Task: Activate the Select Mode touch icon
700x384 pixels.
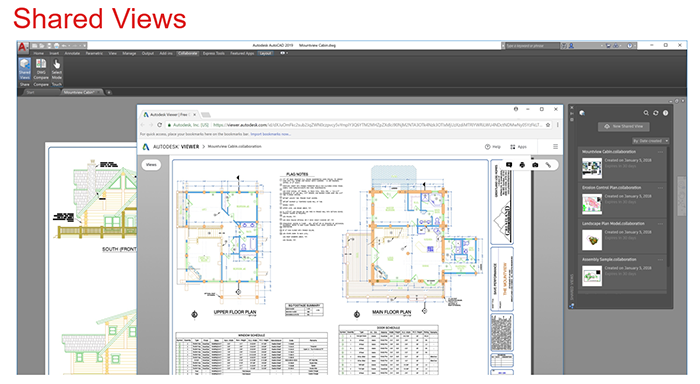Action: coord(57,68)
